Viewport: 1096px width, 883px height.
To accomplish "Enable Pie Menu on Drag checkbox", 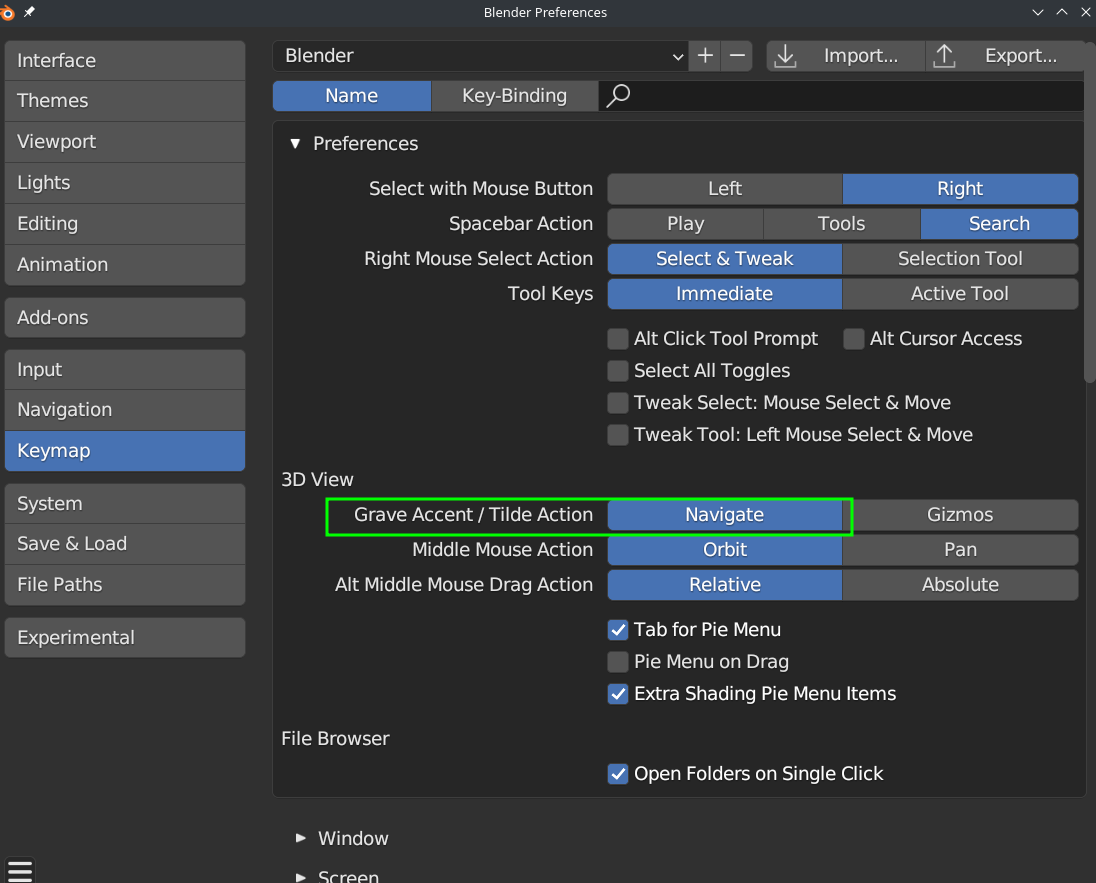I will (x=618, y=662).
